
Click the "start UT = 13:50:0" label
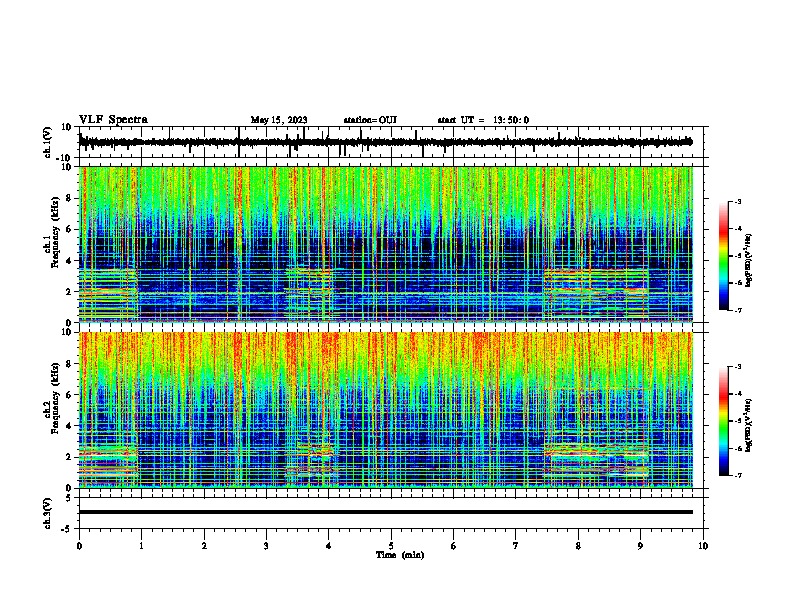[483, 120]
